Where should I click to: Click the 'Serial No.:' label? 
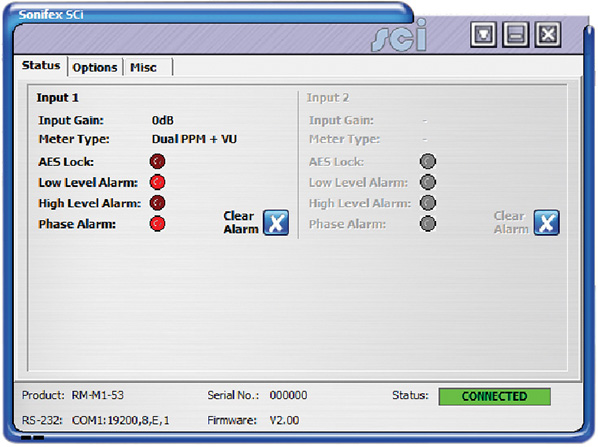[233, 395]
